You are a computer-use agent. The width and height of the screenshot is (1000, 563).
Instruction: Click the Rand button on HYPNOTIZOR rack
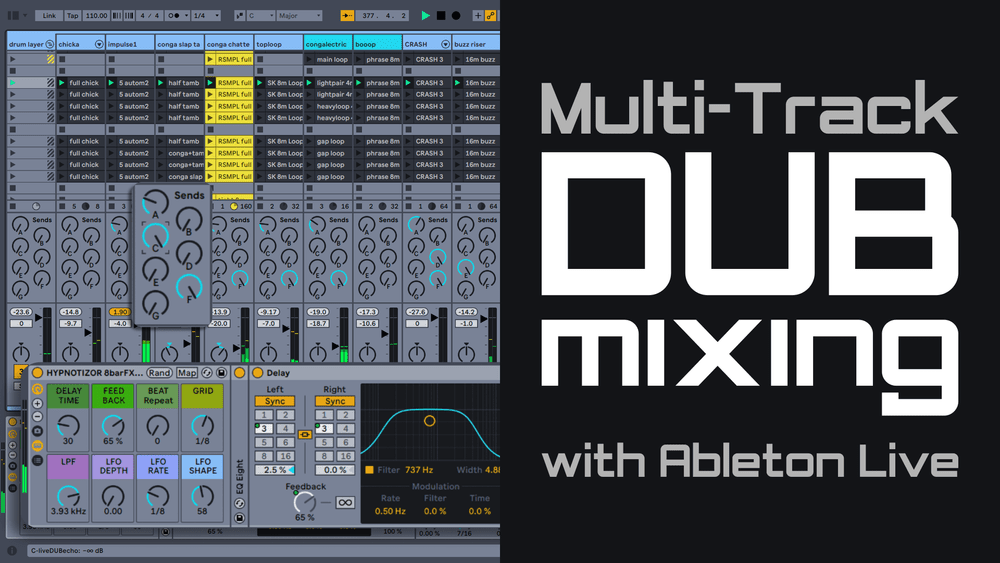click(x=159, y=373)
